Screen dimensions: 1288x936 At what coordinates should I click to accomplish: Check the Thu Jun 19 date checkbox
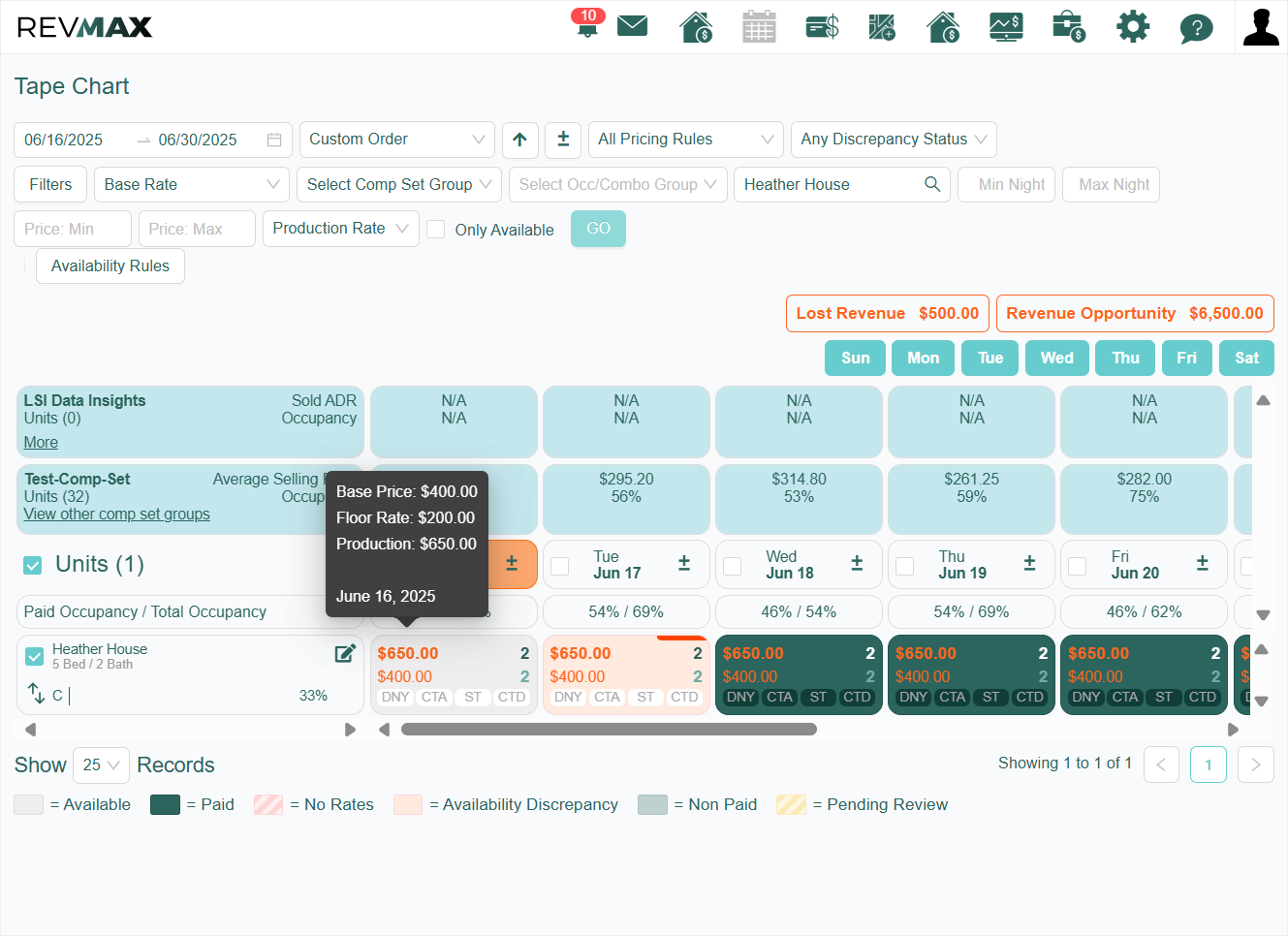905,566
